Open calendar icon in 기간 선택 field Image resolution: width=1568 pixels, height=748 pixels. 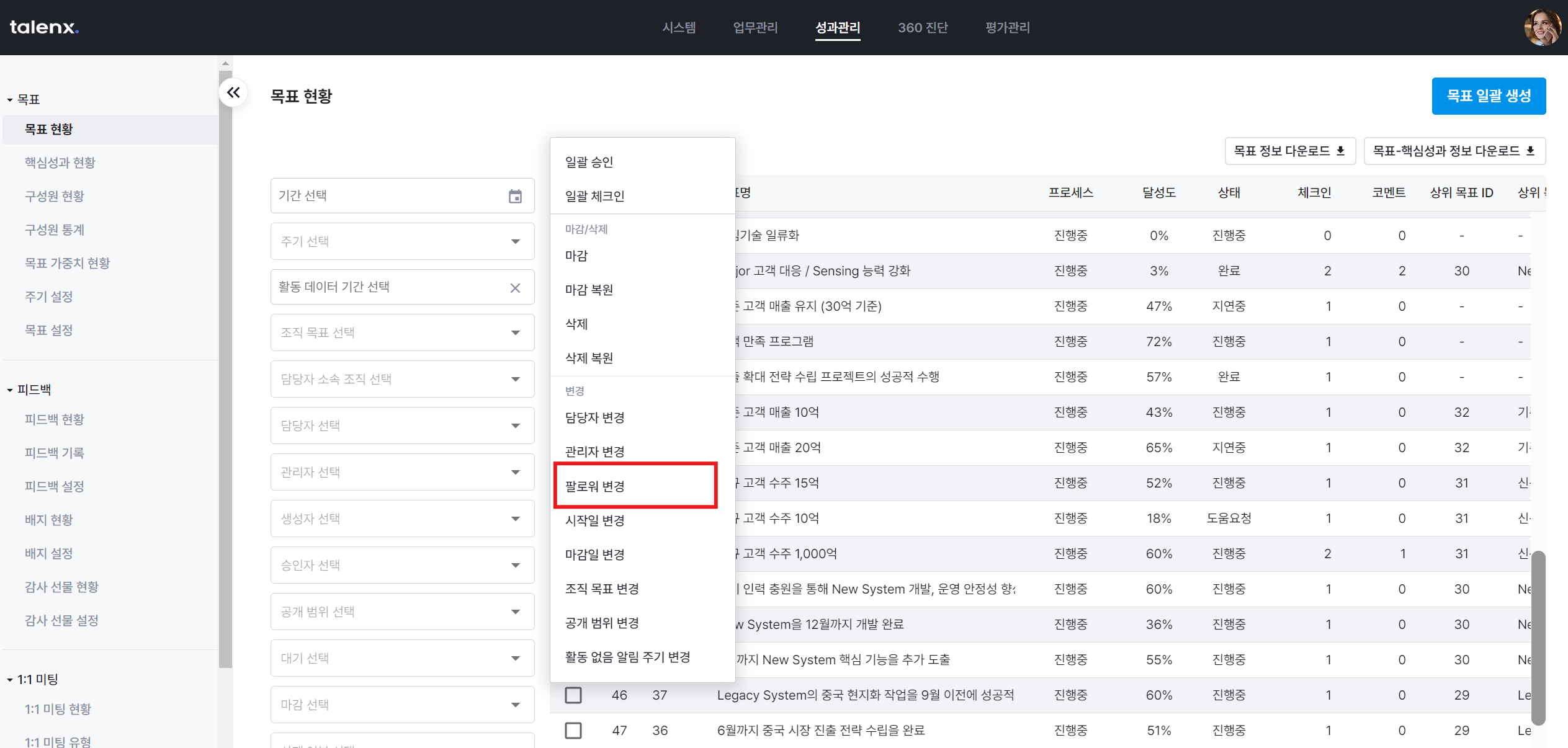(515, 196)
